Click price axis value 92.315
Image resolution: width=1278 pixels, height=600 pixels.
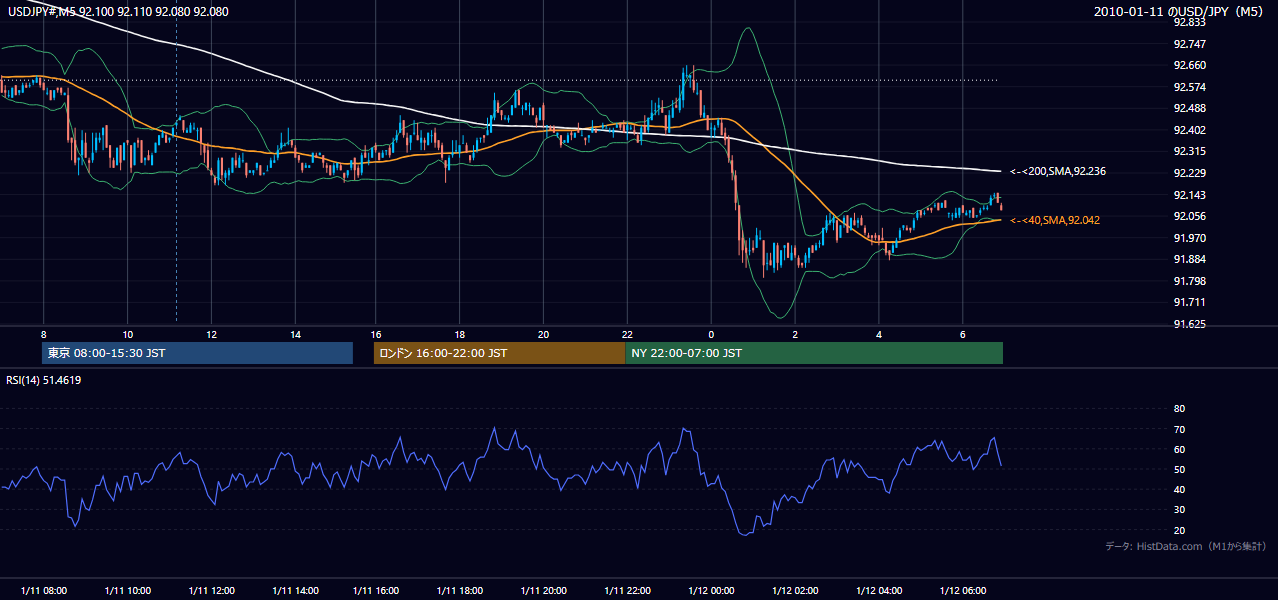coord(1189,151)
